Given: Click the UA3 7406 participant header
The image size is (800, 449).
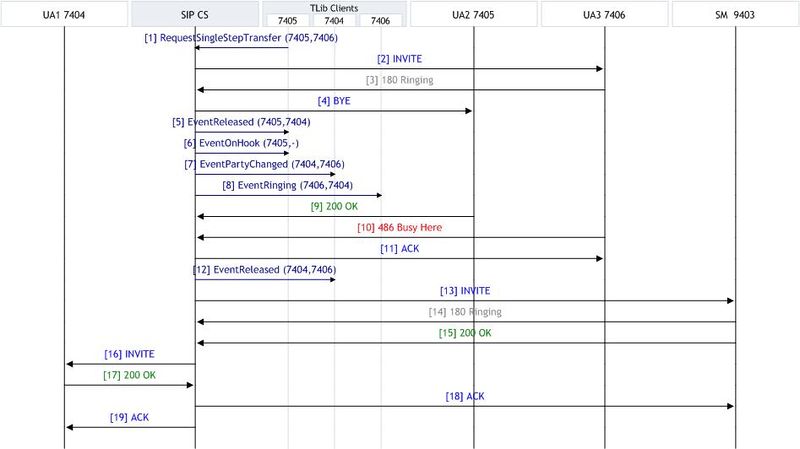Looking at the screenshot, I should 605,14.
